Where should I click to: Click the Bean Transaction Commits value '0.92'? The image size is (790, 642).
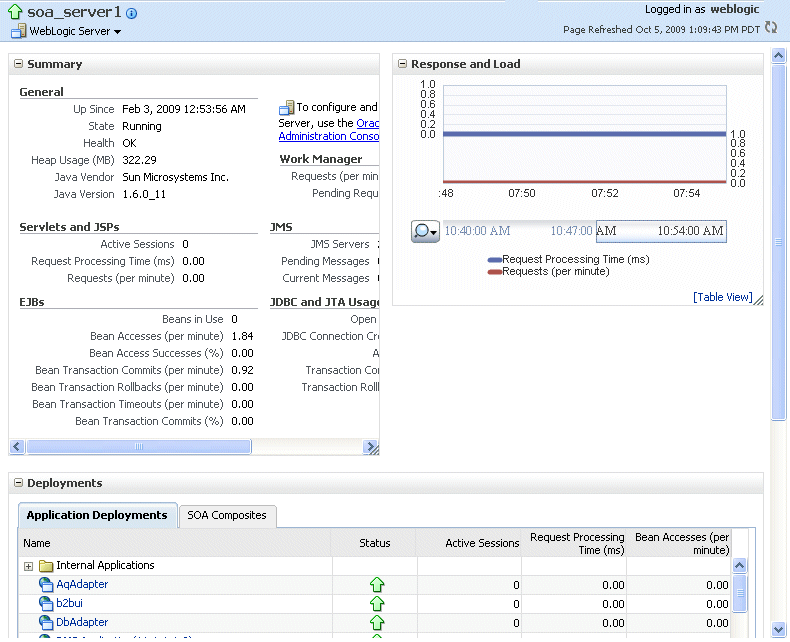[x=242, y=370]
